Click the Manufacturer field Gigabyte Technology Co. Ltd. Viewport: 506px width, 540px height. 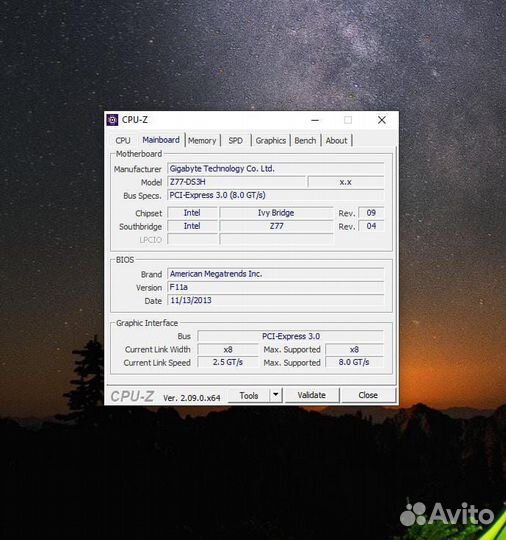[x=276, y=168]
